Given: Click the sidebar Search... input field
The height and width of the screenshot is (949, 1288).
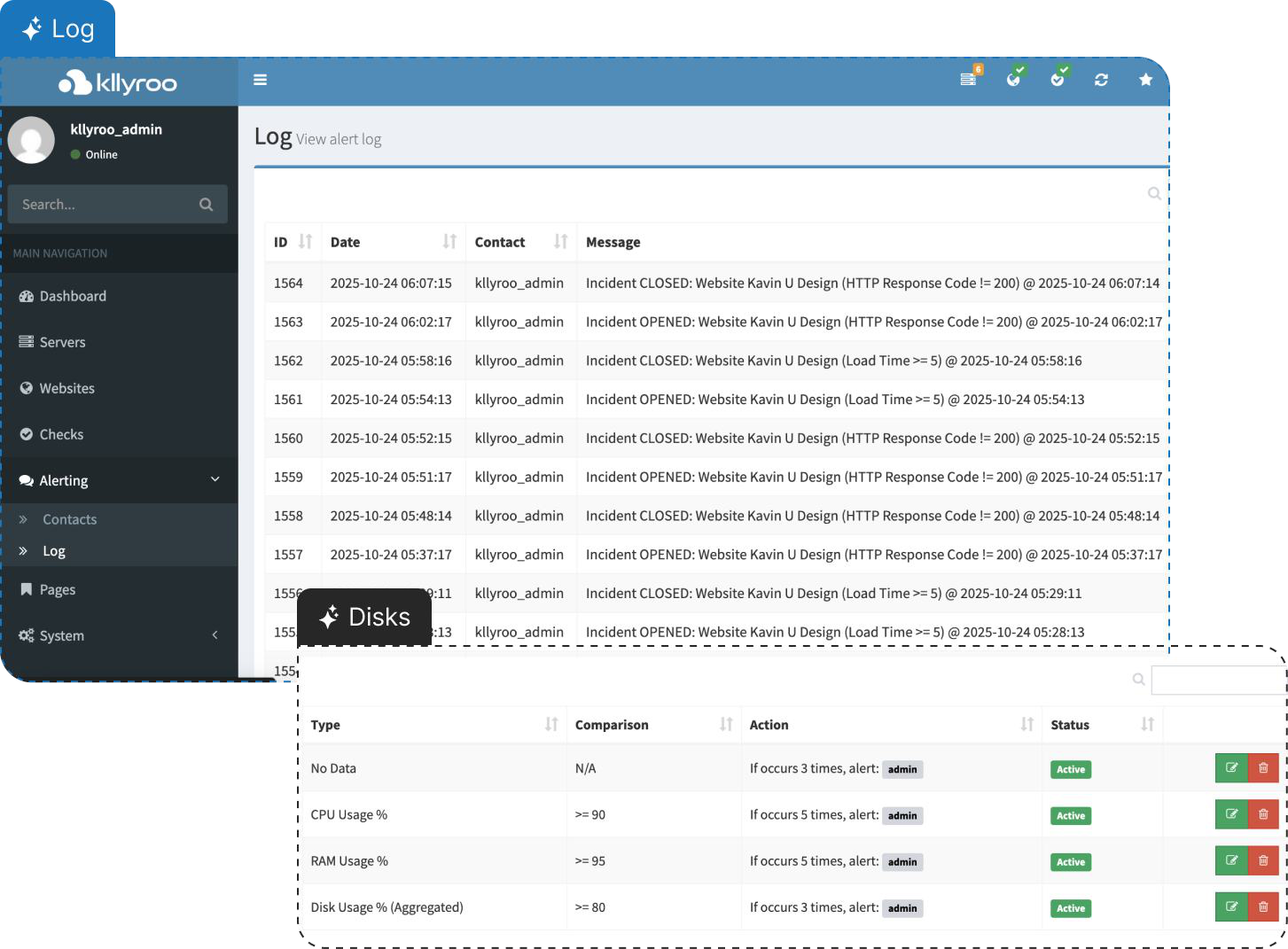Looking at the screenshot, I should point(106,205).
